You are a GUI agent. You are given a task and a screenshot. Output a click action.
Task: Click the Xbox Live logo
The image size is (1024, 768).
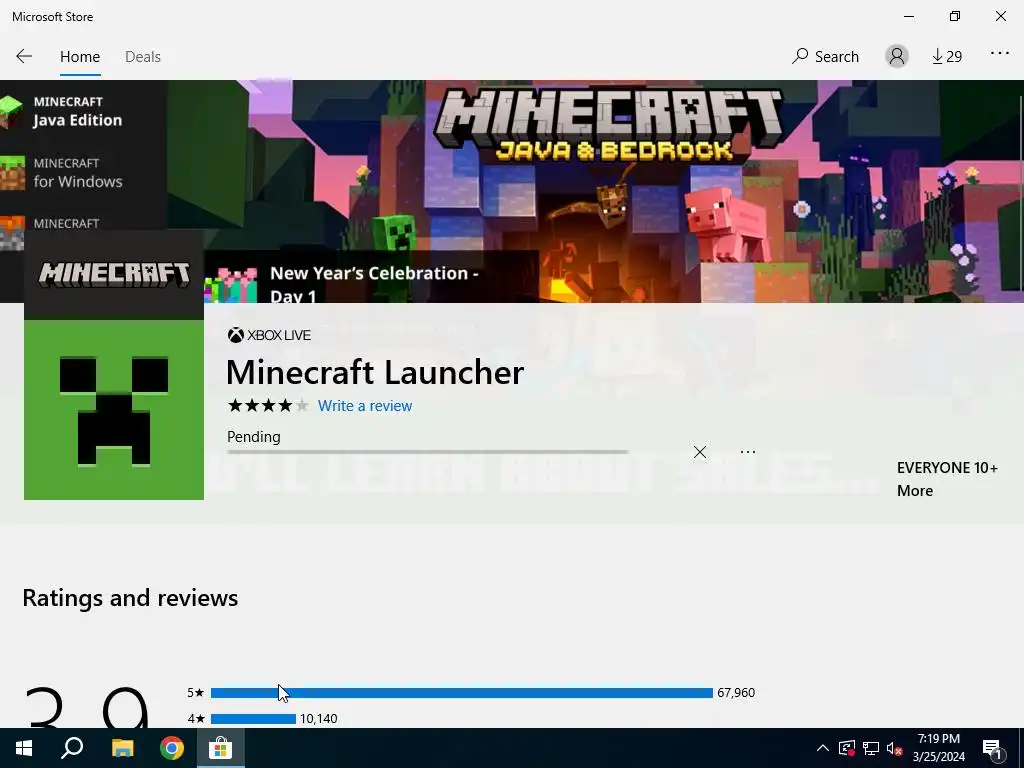click(x=269, y=335)
